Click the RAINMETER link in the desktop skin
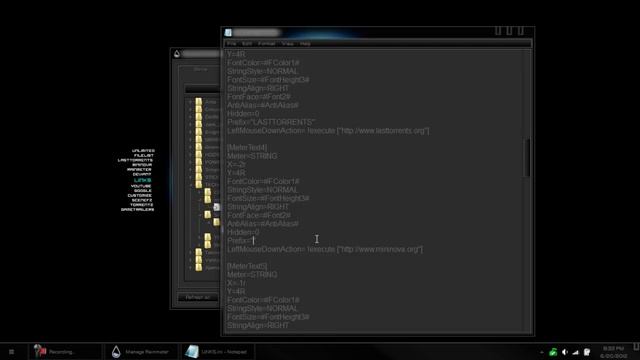Viewport: 640px width, 360px height. pos(139,169)
